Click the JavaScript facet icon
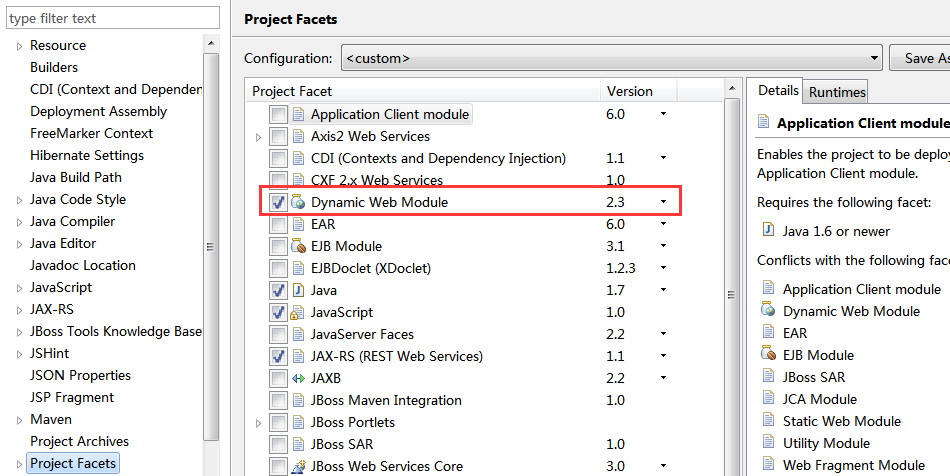 pos(297,312)
